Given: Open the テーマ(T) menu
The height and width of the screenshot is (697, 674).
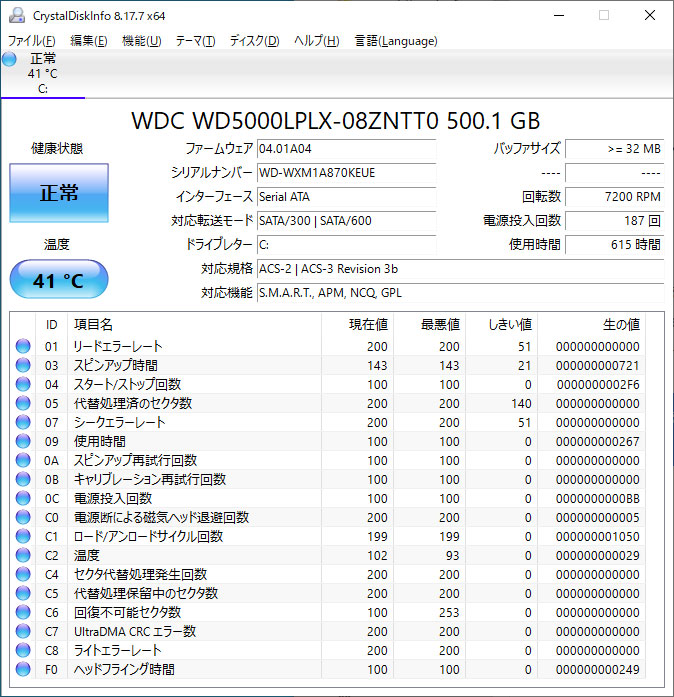Looking at the screenshot, I should point(195,41).
